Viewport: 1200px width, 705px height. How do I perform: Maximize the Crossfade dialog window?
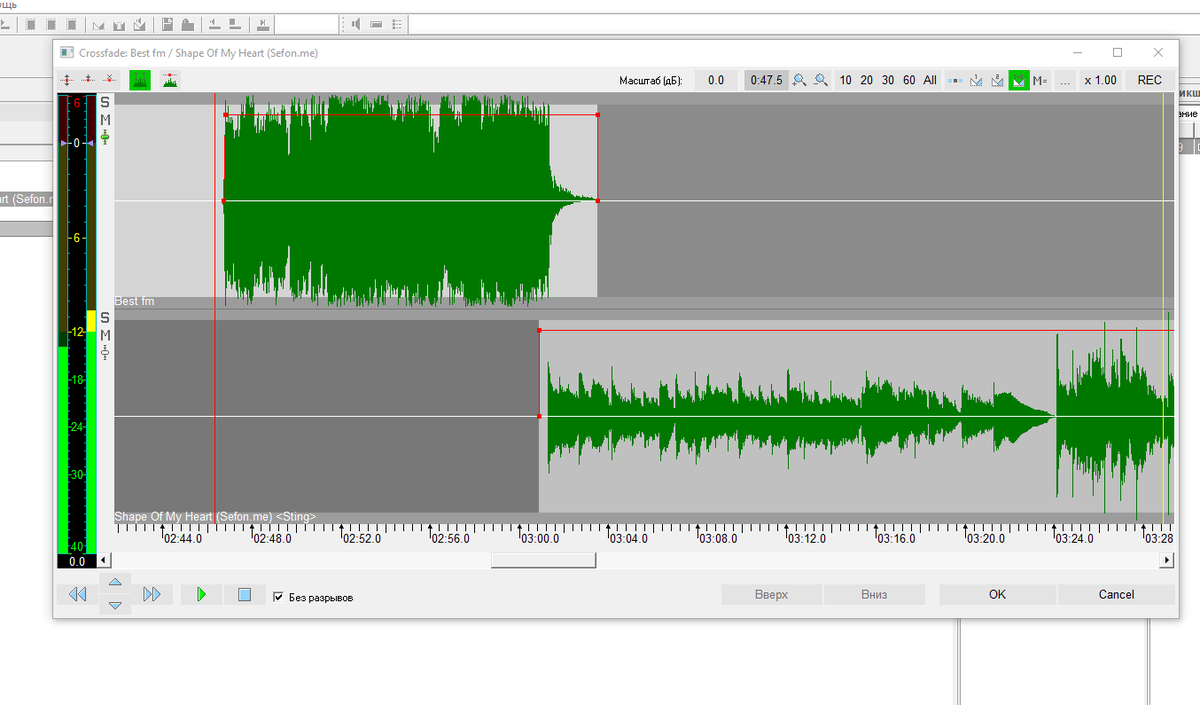point(1117,52)
